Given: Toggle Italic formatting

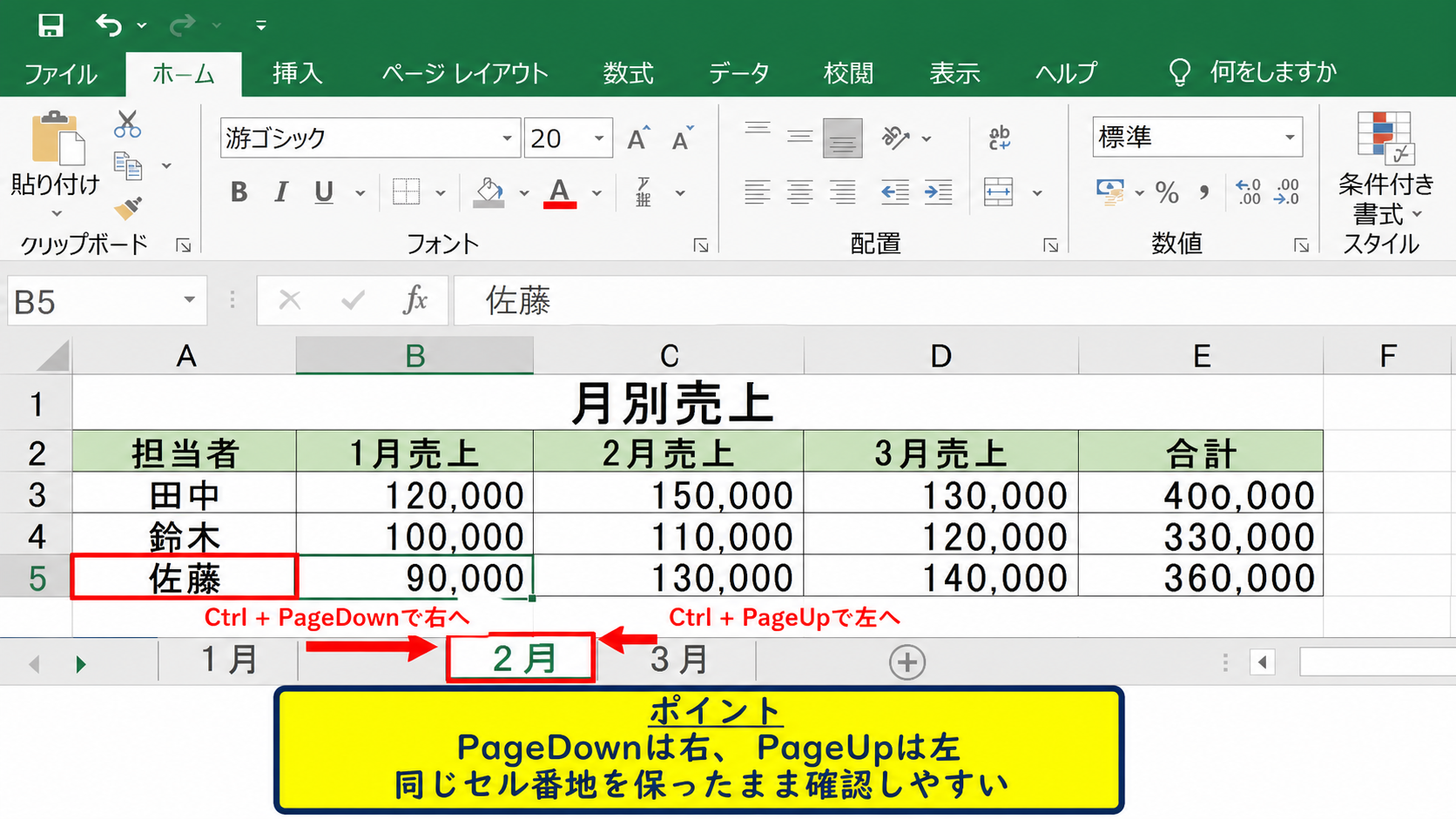Looking at the screenshot, I should click(280, 192).
